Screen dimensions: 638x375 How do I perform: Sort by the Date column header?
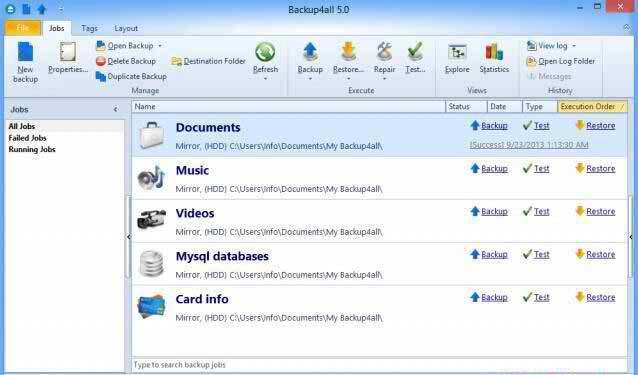[505, 107]
